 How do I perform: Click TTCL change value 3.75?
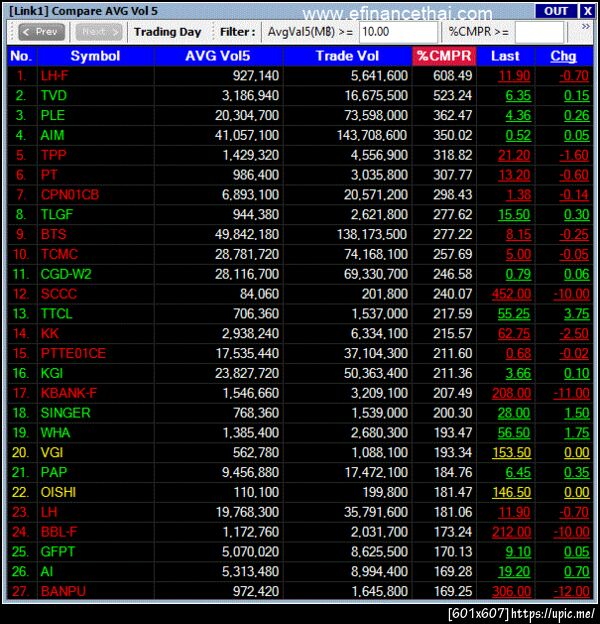(577, 314)
